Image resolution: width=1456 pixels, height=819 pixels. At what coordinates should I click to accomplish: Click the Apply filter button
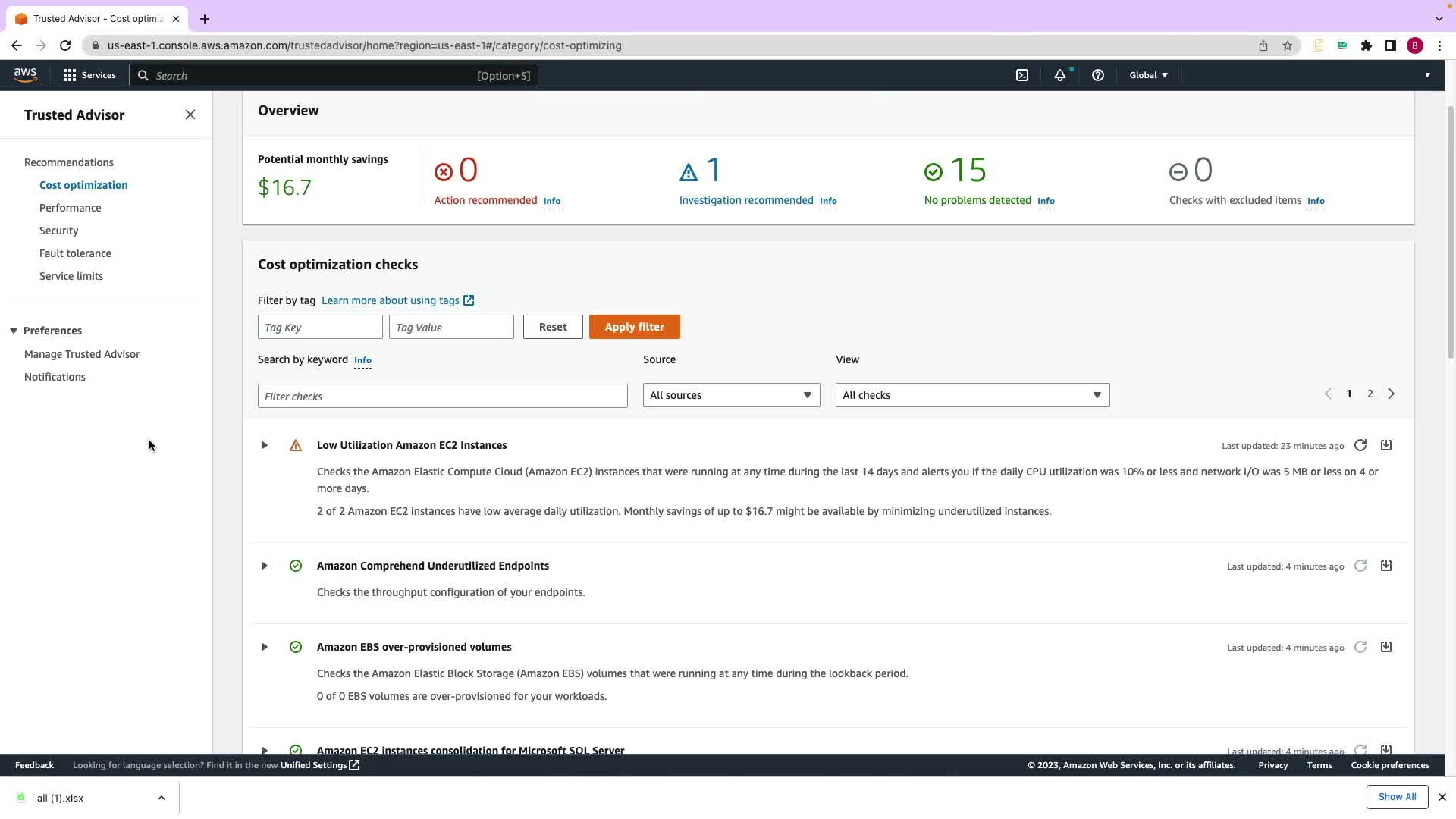[634, 327]
